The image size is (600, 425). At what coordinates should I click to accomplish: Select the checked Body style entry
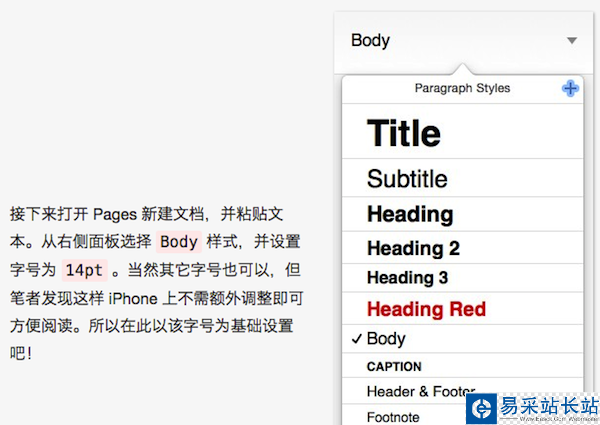tap(463, 339)
